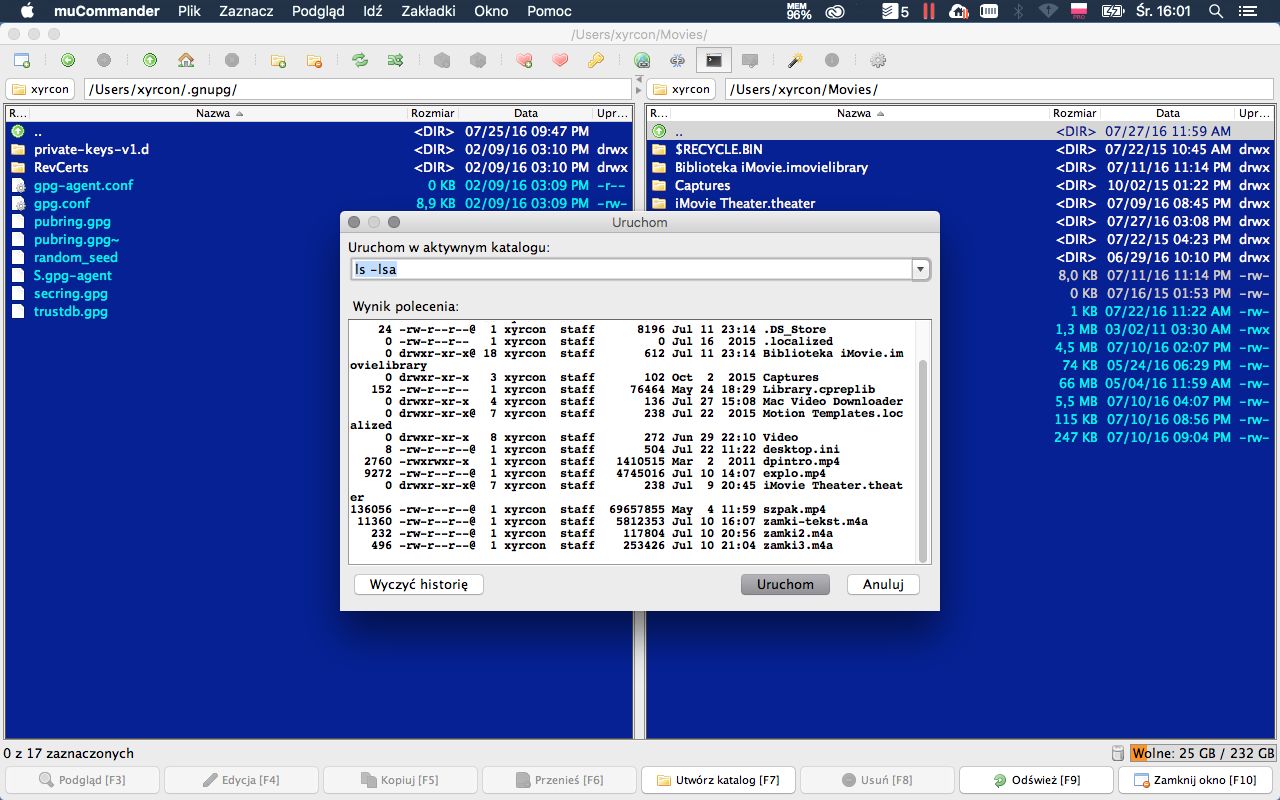The height and width of the screenshot is (800, 1280).
Task: Click Wyczyść historię button
Action: 418,584
